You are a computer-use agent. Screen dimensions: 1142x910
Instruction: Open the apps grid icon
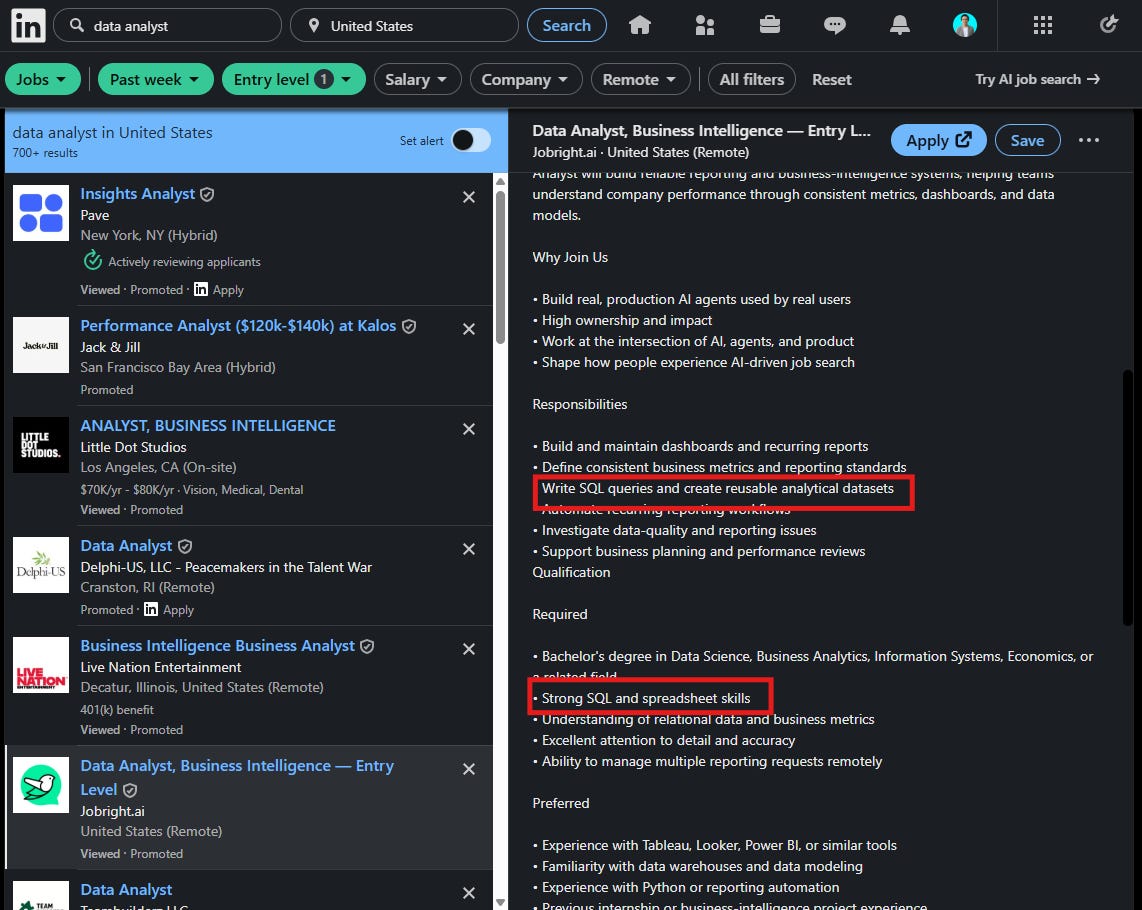pos(1043,26)
